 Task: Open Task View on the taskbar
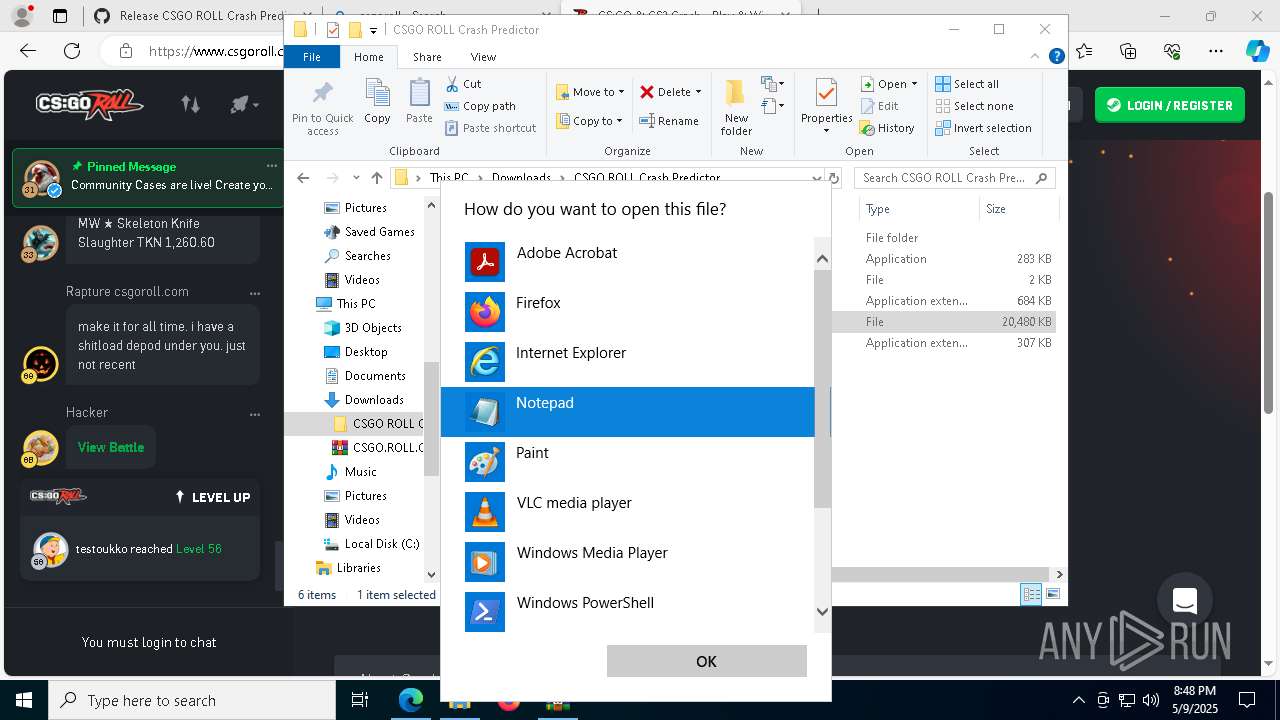pyautogui.click(x=360, y=700)
